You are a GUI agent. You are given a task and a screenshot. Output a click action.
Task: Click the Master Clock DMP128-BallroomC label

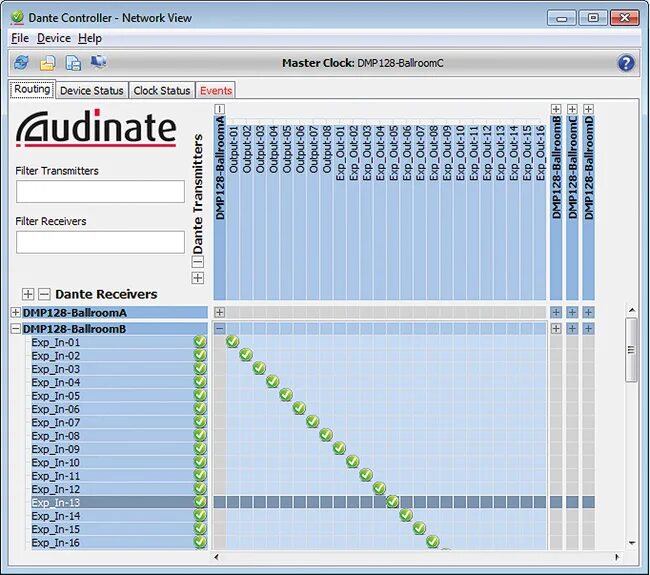363,63
